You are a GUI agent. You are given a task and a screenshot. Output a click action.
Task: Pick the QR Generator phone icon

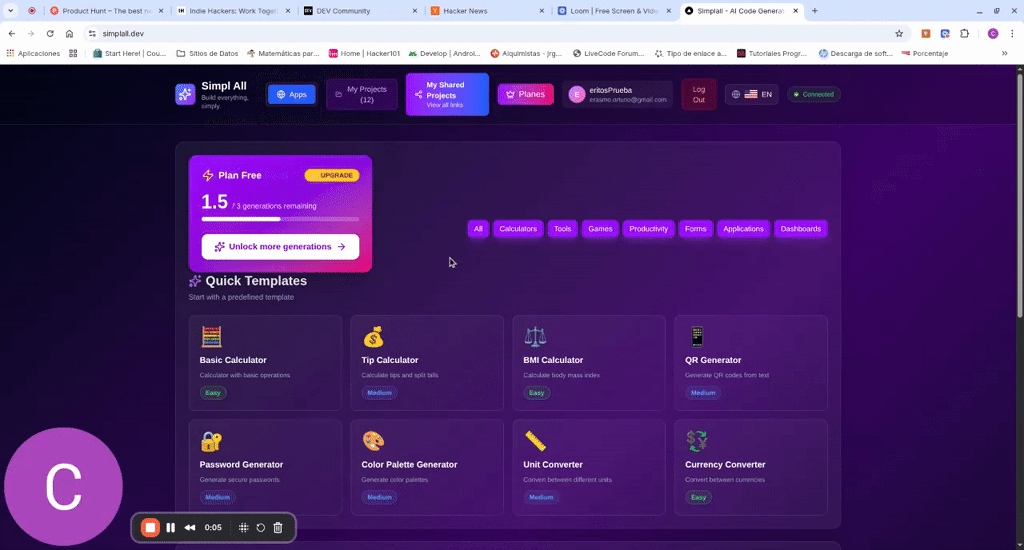[697, 337]
